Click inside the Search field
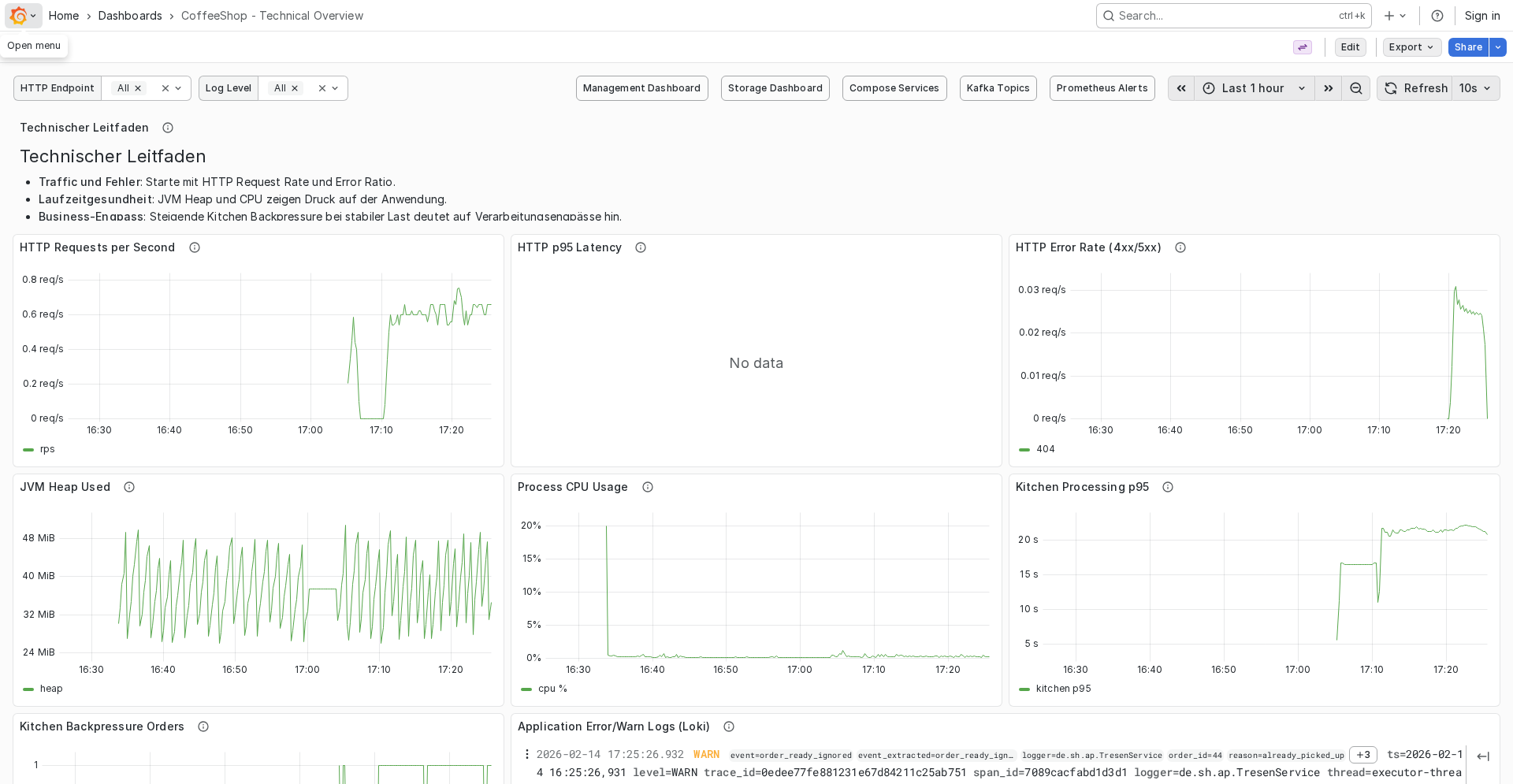This screenshot has height=784, width=1513. pyautogui.click(x=1221, y=16)
